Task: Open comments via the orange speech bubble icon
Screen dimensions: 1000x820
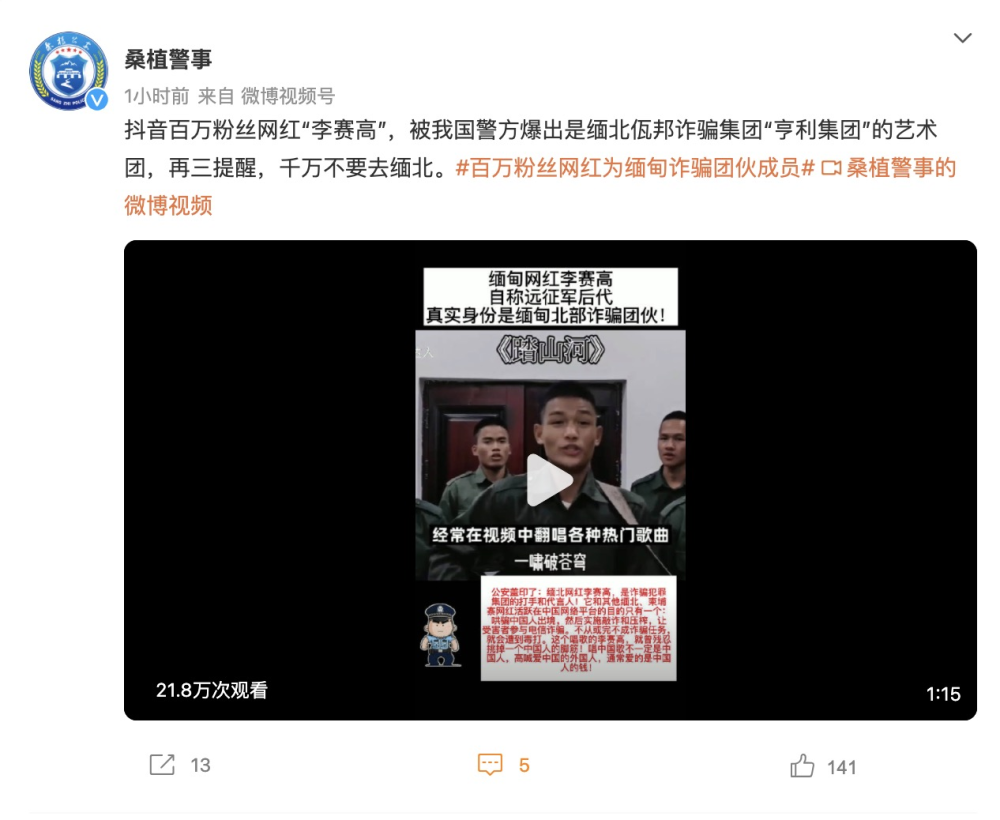Action: [490, 765]
